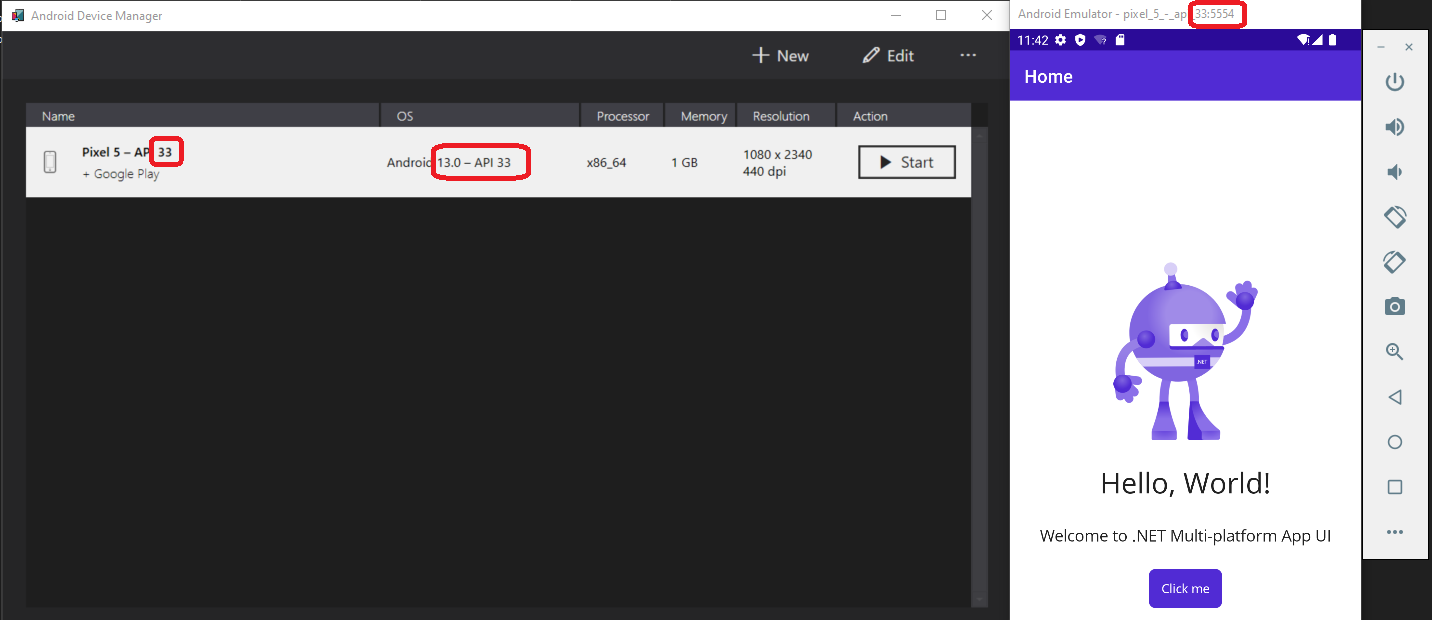Select 'Pixel 5 – API 33' device name
The width and height of the screenshot is (1432, 620).
point(127,153)
